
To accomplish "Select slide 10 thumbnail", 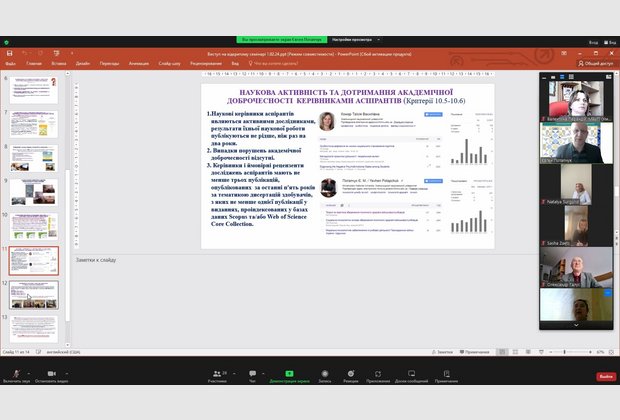I will click(34, 227).
